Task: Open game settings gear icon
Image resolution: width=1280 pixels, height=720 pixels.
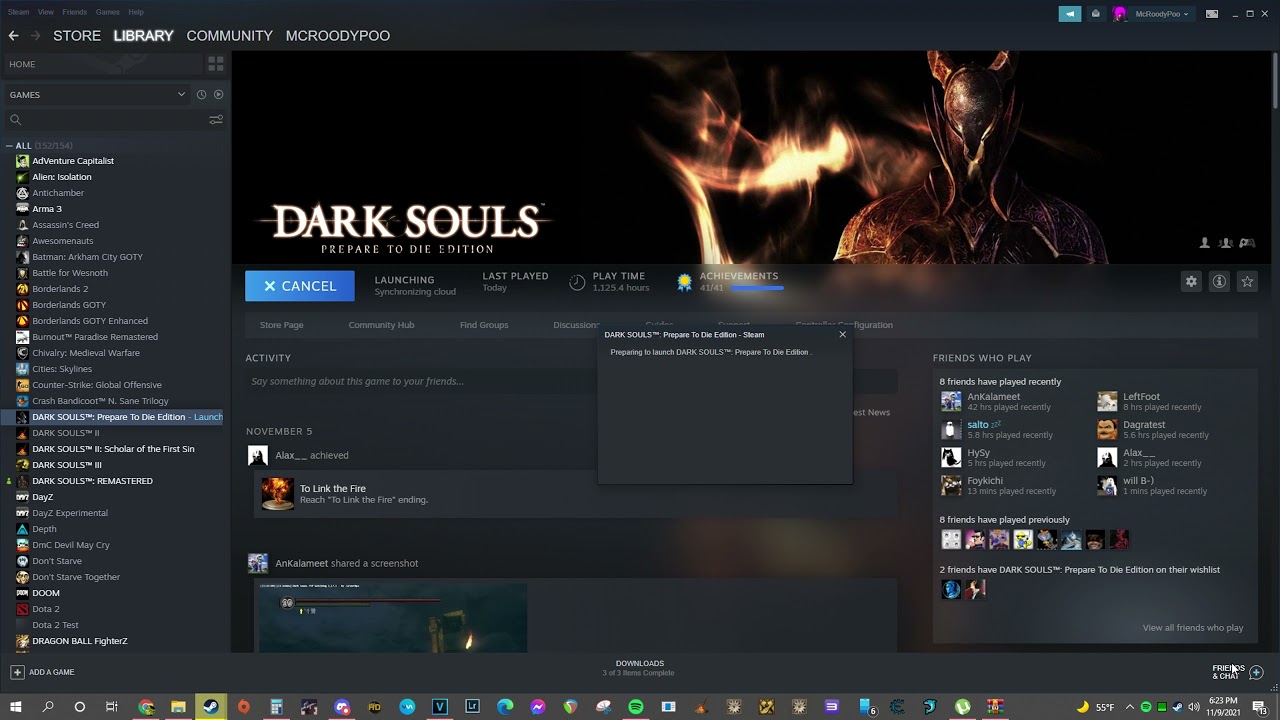Action: point(1191,282)
